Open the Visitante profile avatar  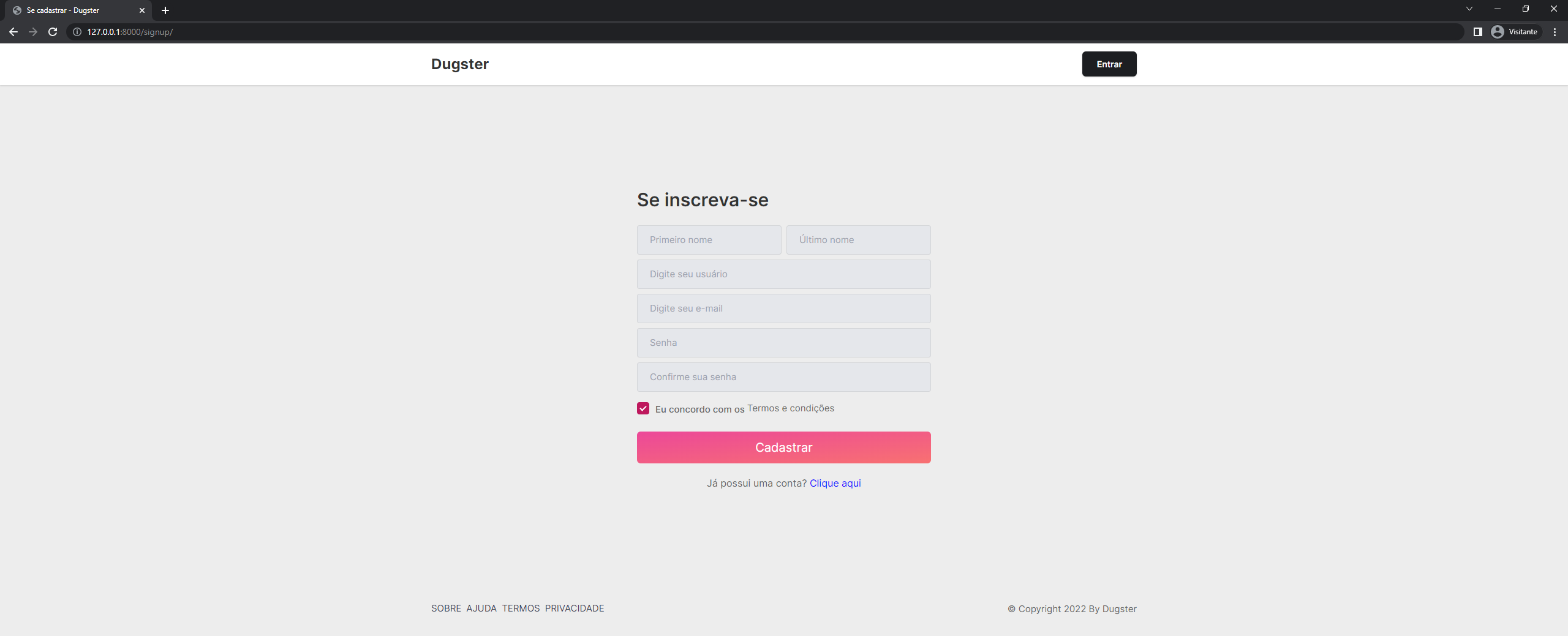[1498, 32]
